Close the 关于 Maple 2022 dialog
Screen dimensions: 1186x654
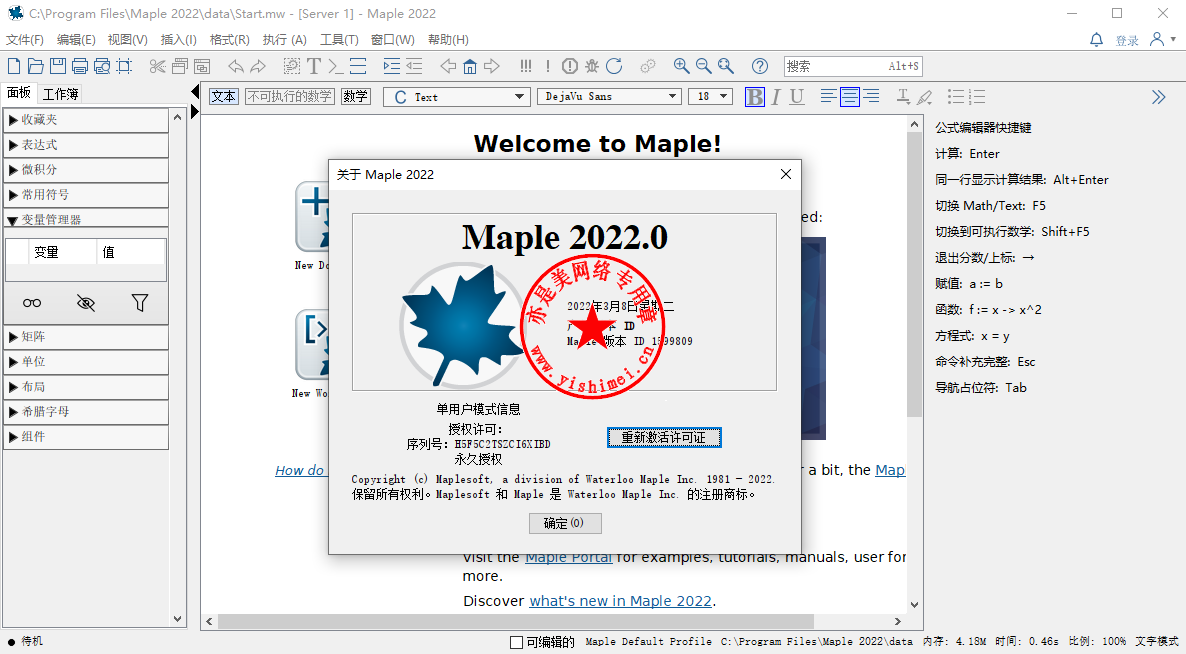click(786, 175)
